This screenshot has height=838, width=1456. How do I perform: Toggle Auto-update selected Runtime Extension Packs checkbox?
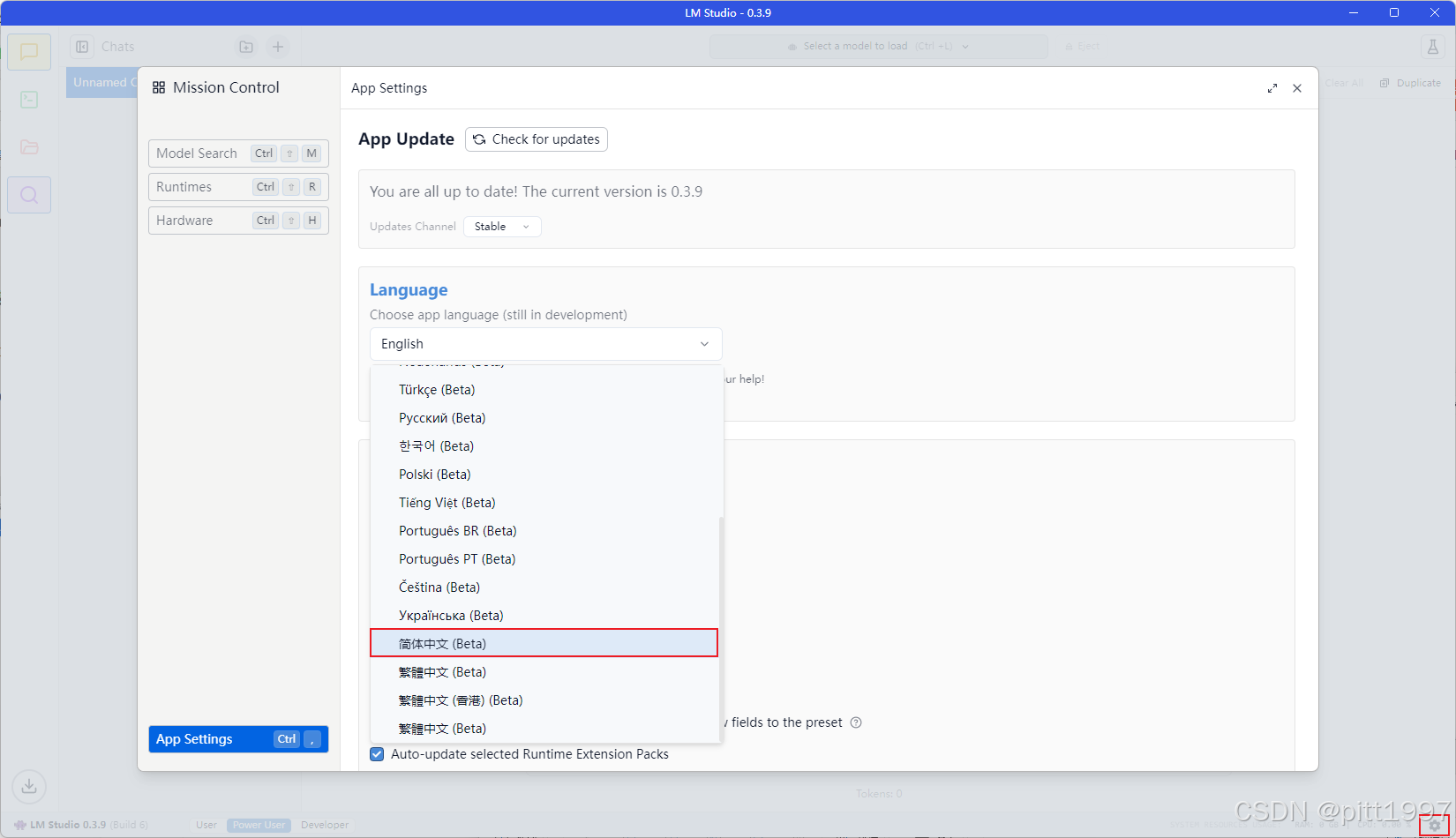pos(377,754)
